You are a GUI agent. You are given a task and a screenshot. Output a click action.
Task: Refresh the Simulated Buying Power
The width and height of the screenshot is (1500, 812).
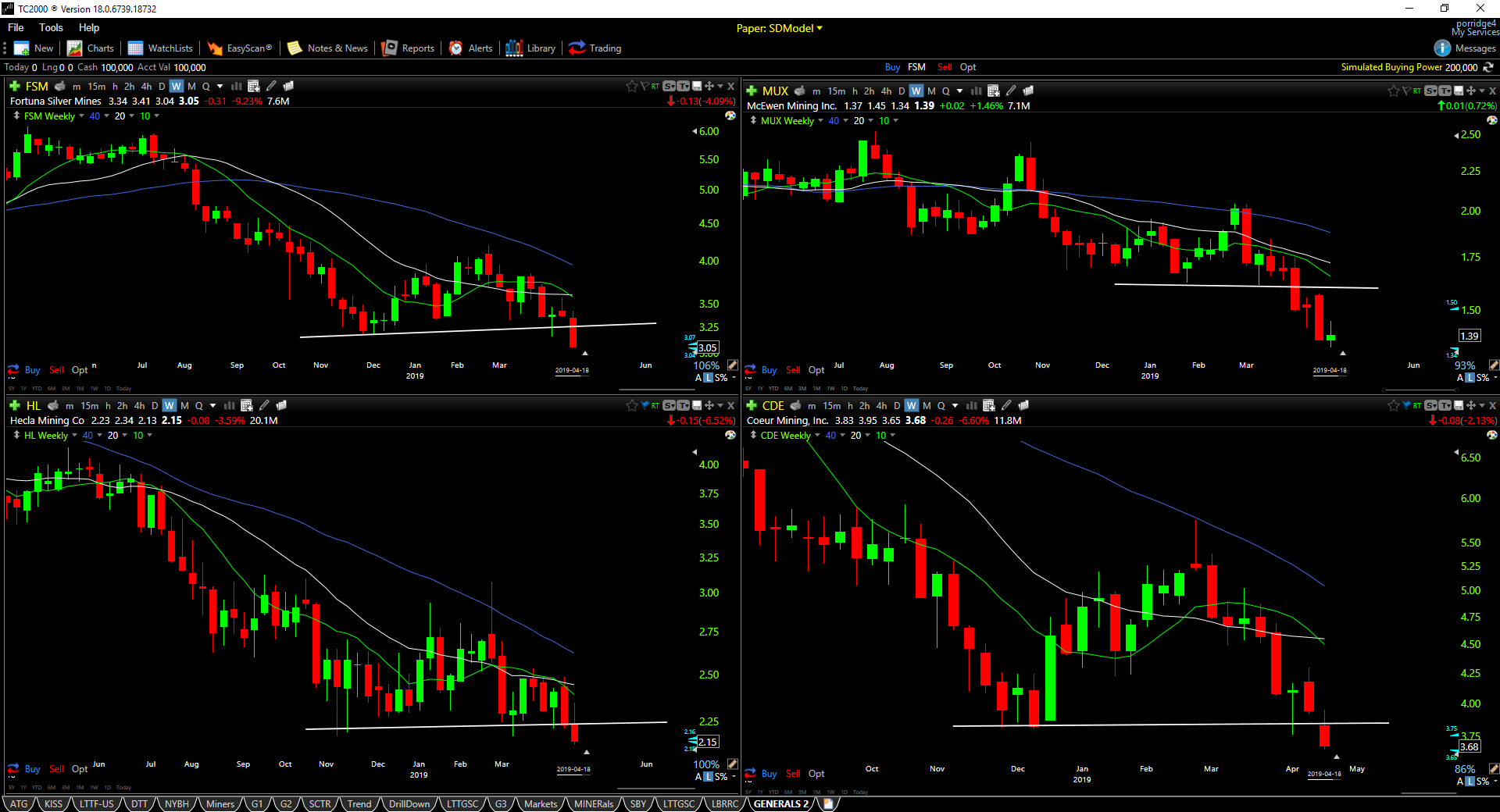pos(1489,67)
